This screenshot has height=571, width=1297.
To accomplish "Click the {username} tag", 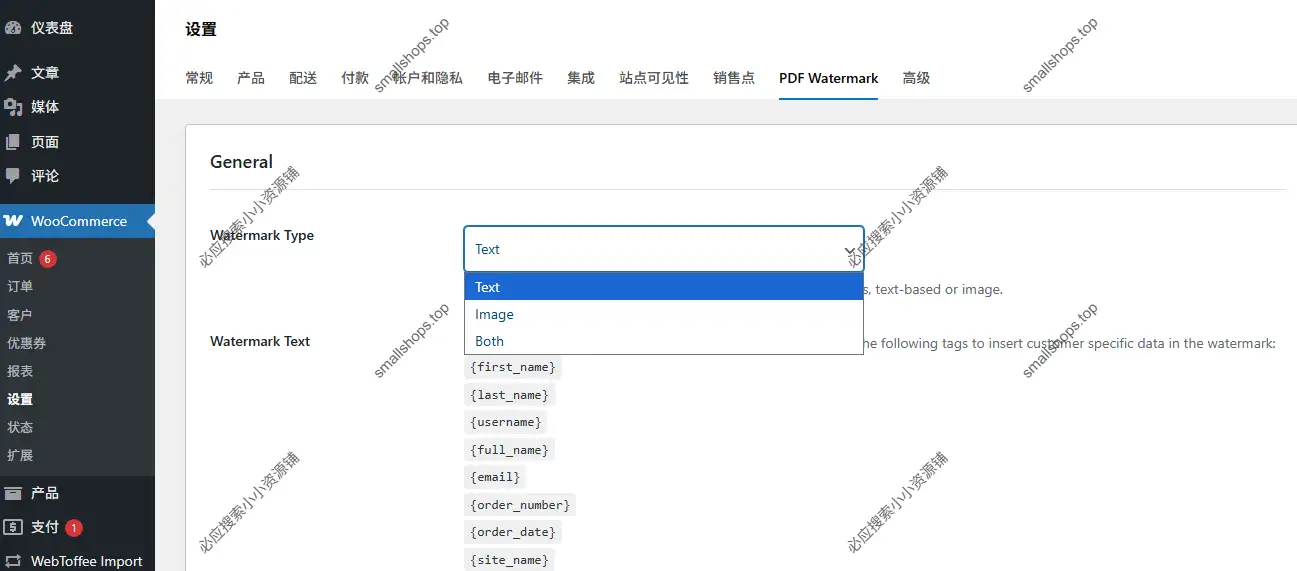I will 505,422.
